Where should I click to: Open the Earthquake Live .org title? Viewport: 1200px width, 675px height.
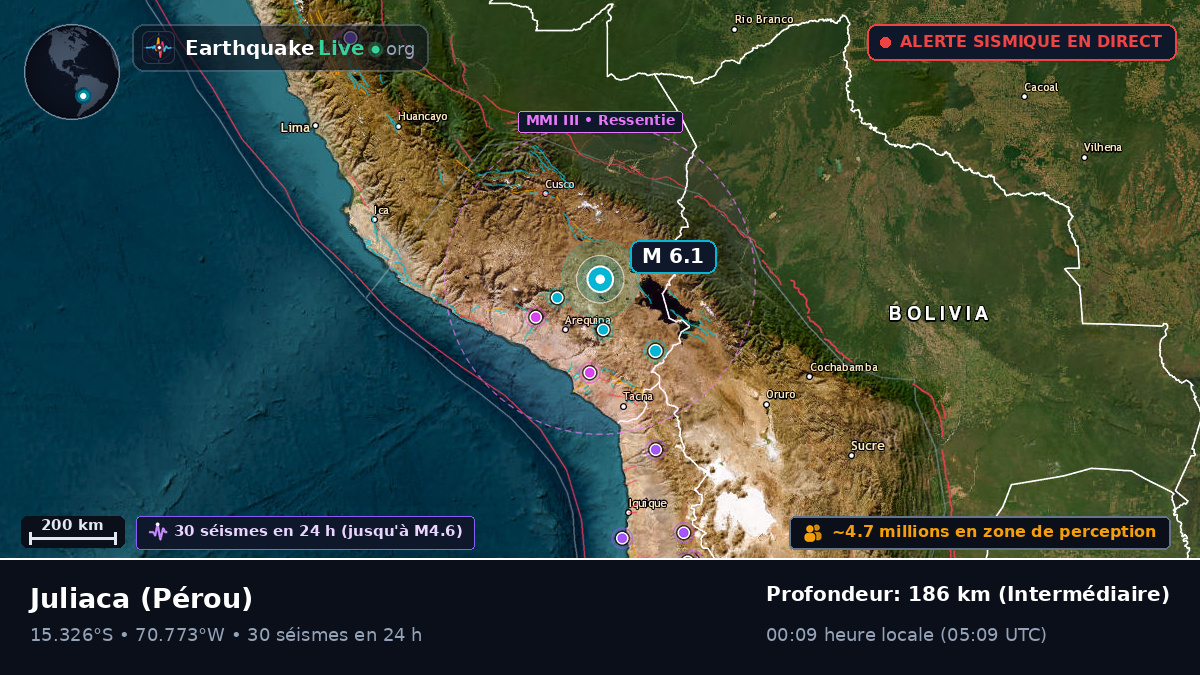pyautogui.click(x=300, y=48)
